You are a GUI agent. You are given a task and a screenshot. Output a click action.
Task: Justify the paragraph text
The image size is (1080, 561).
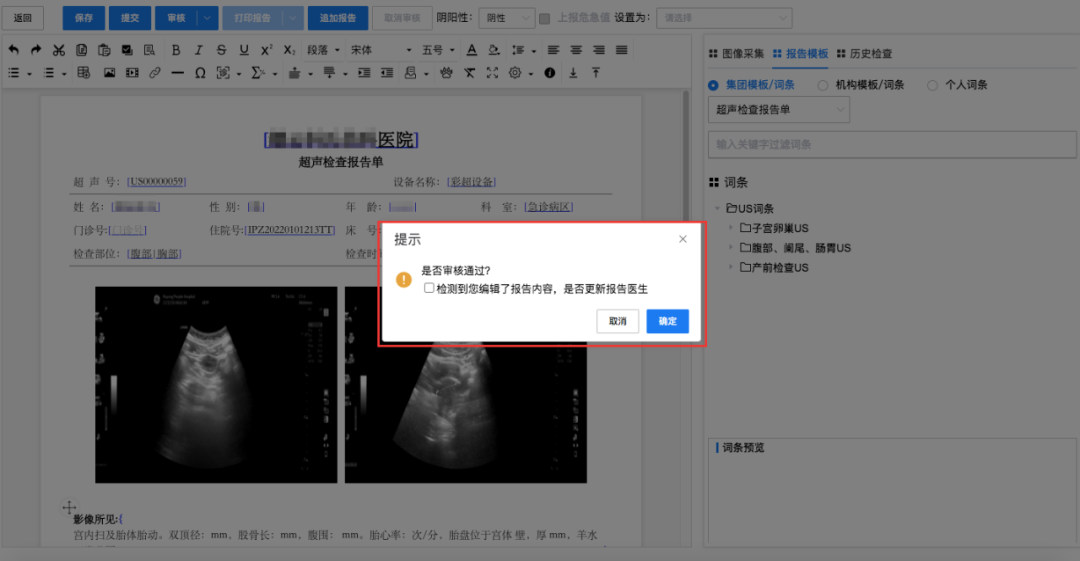[x=621, y=50]
